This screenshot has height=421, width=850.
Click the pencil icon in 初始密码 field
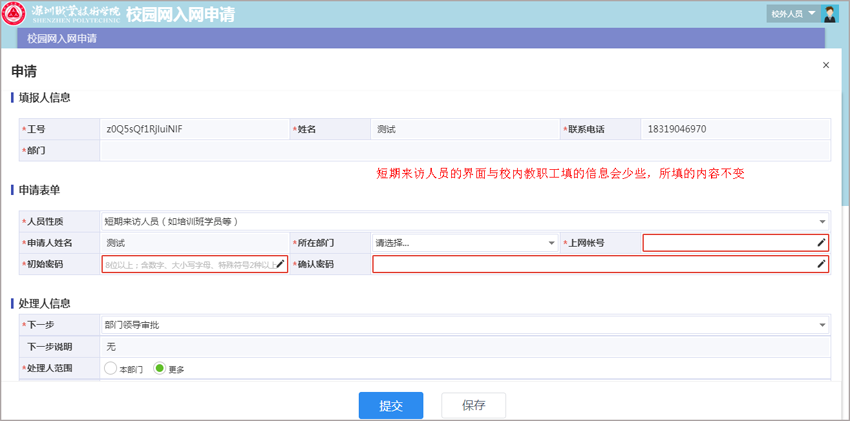pos(280,264)
